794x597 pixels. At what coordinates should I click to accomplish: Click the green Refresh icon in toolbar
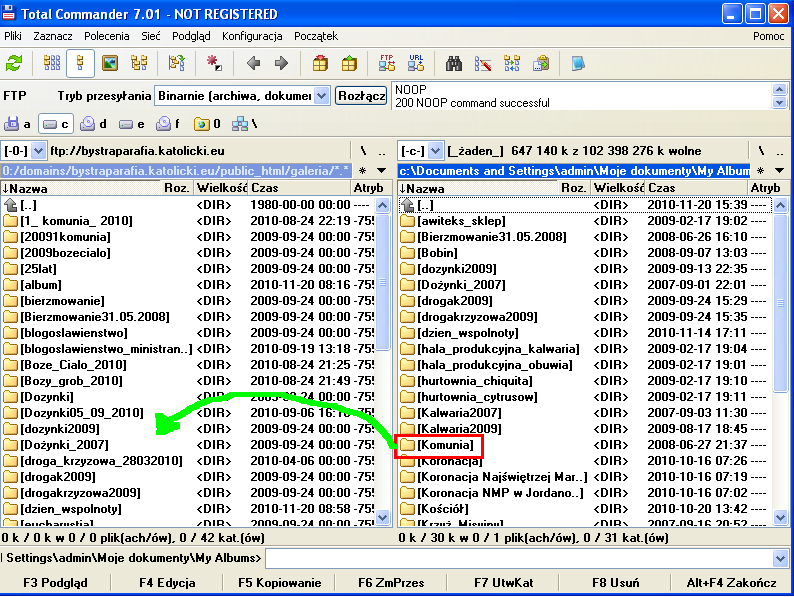14,63
